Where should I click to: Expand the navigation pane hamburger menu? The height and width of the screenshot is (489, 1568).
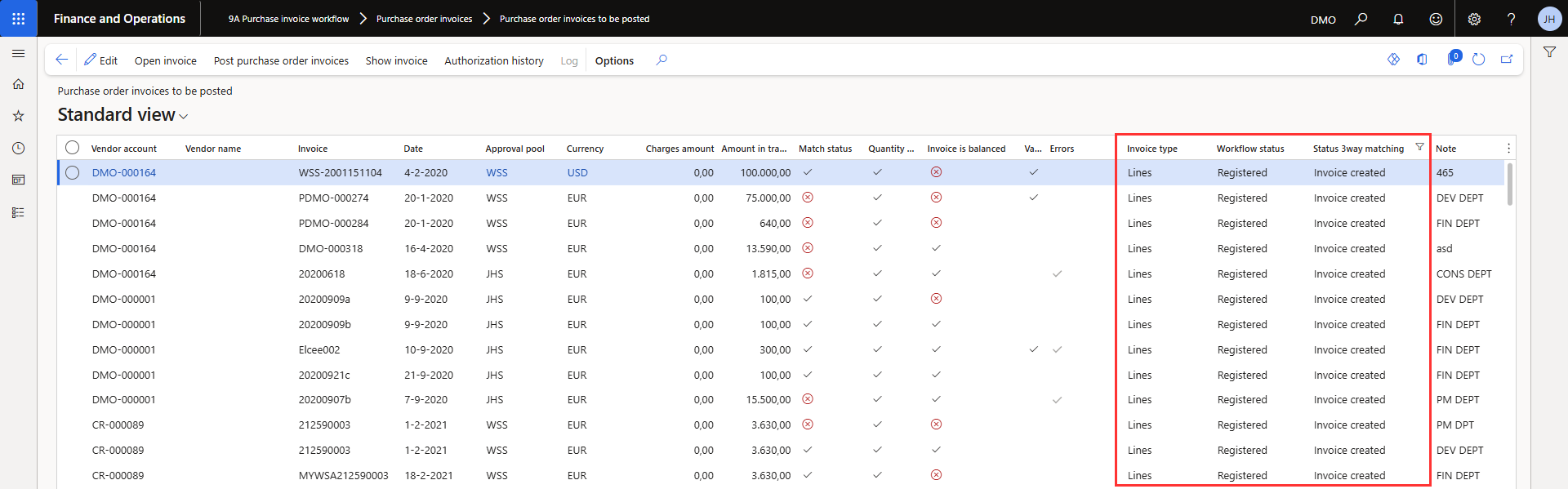click(x=18, y=53)
